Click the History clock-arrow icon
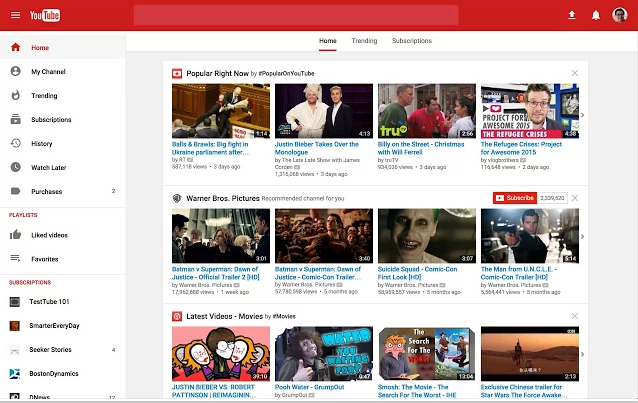Screen dimensions: 638x403 tap(15, 143)
